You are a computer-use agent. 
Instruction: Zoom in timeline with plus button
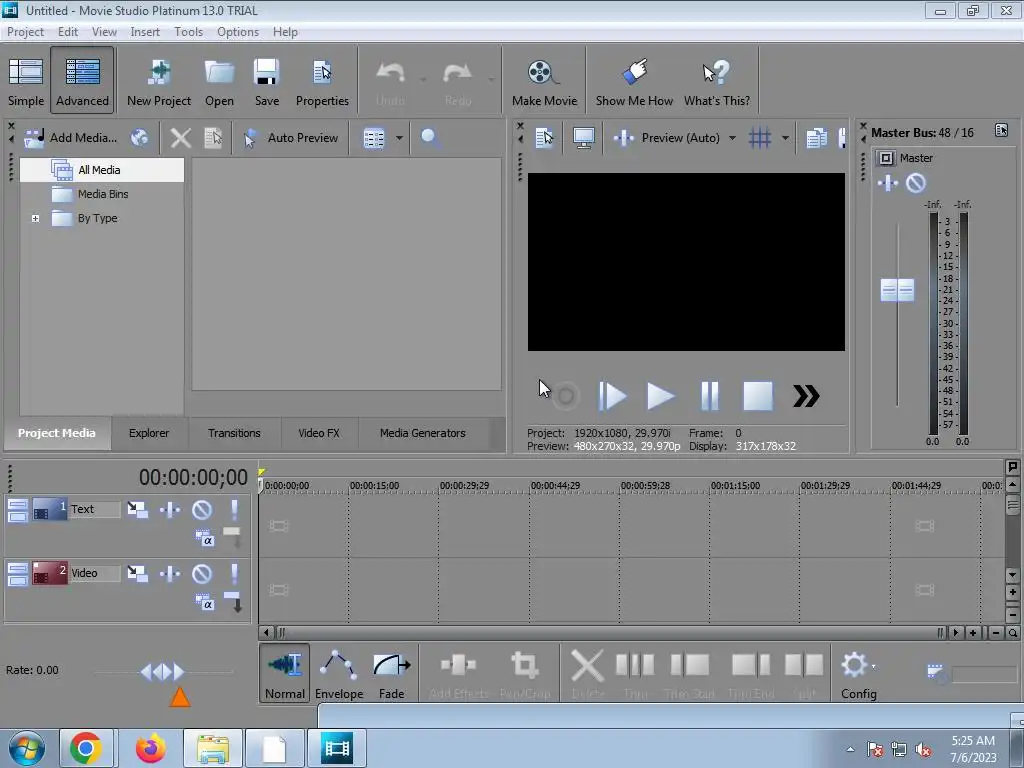[x=973, y=633]
